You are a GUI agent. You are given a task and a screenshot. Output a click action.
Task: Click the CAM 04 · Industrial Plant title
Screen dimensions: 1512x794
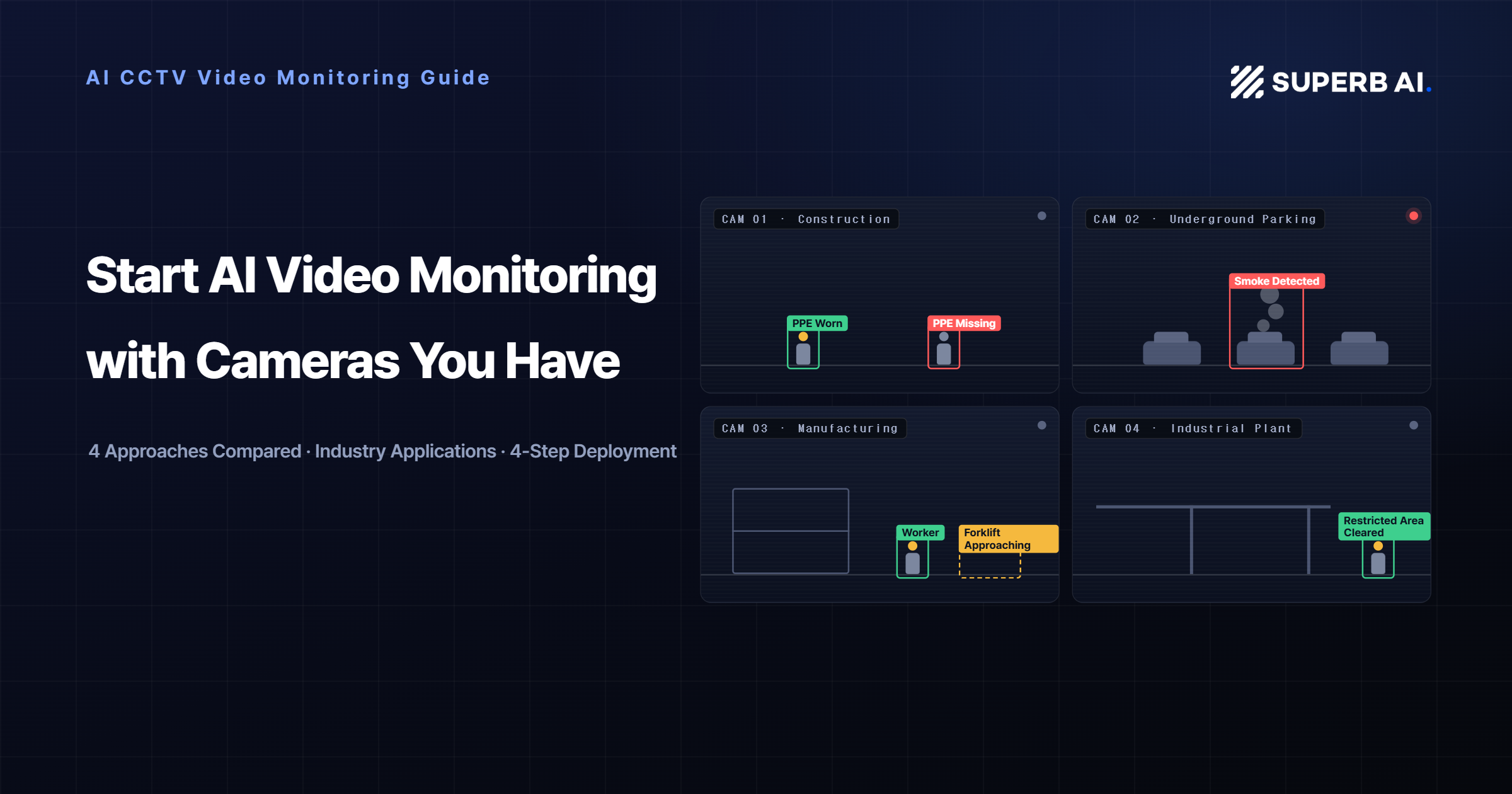[1193, 429]
